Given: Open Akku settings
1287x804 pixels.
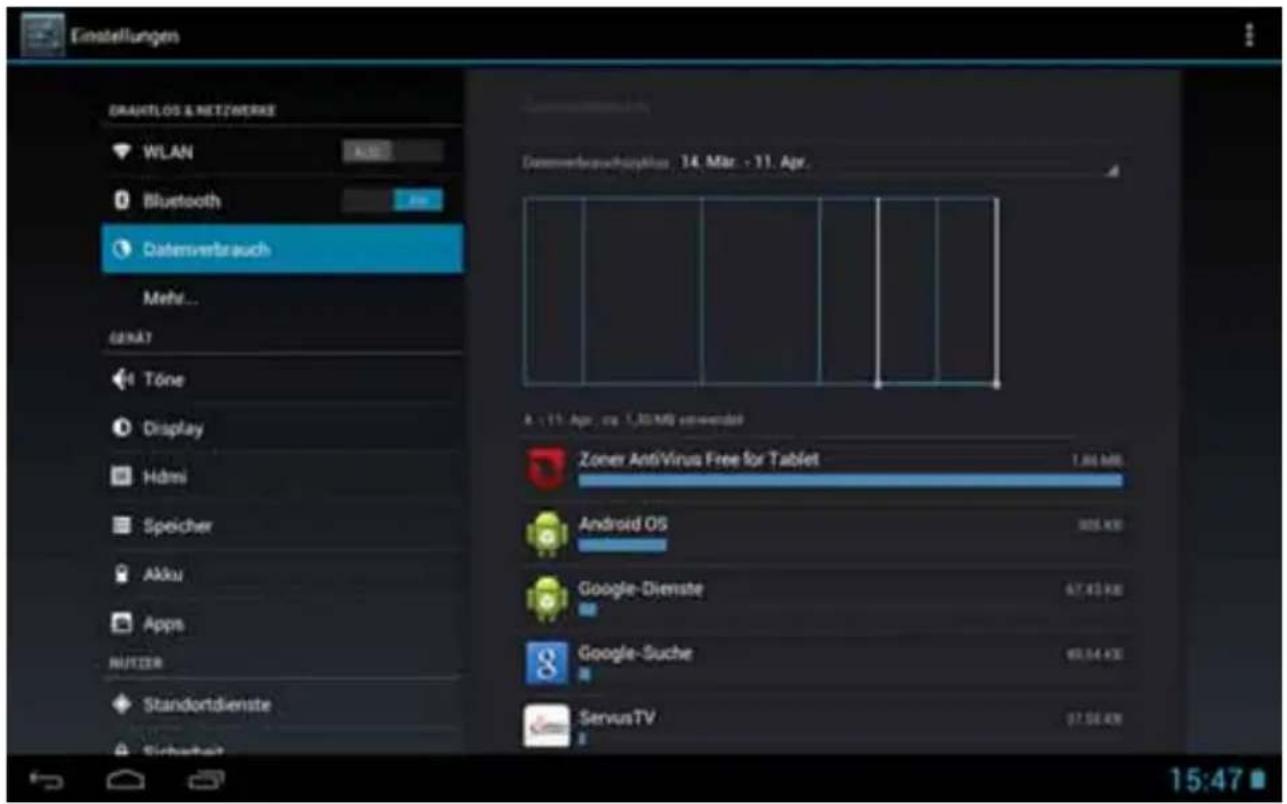Looking at the screenshot, I should click(x=282, y=575).
